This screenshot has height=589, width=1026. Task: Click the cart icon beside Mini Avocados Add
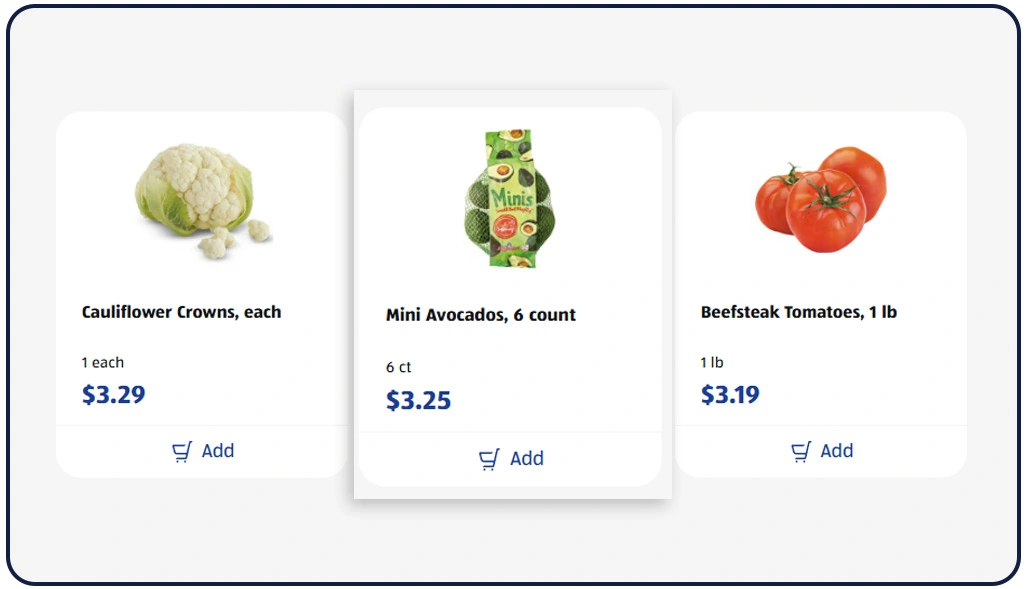(x=488, y=458)
